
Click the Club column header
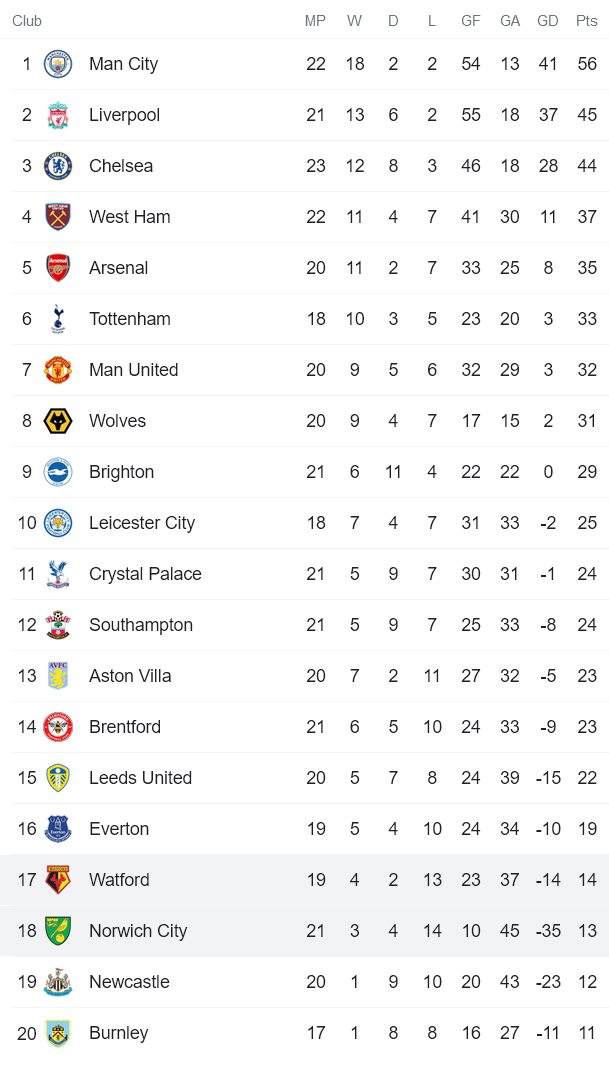tap(27, 20)
